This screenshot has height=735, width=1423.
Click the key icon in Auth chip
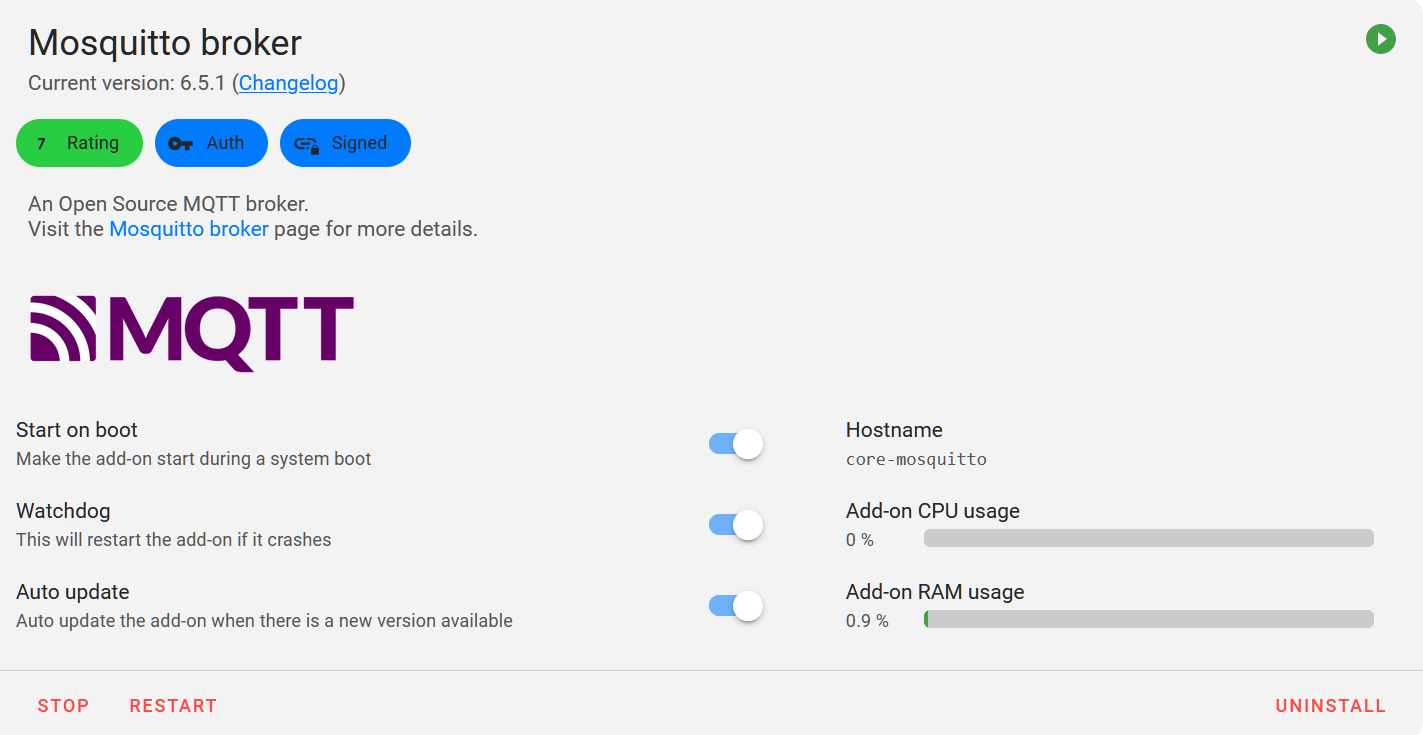[180, 143]
